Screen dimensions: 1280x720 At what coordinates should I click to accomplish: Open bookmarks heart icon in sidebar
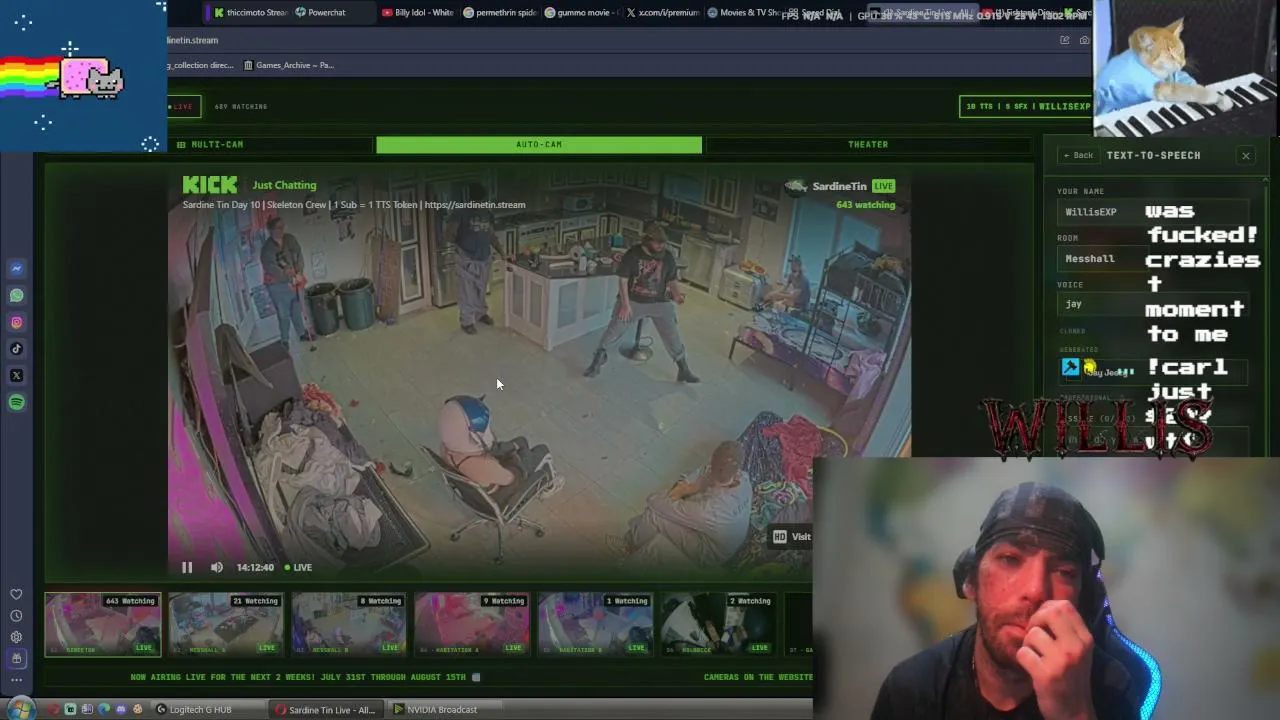(x=16, y=594)
